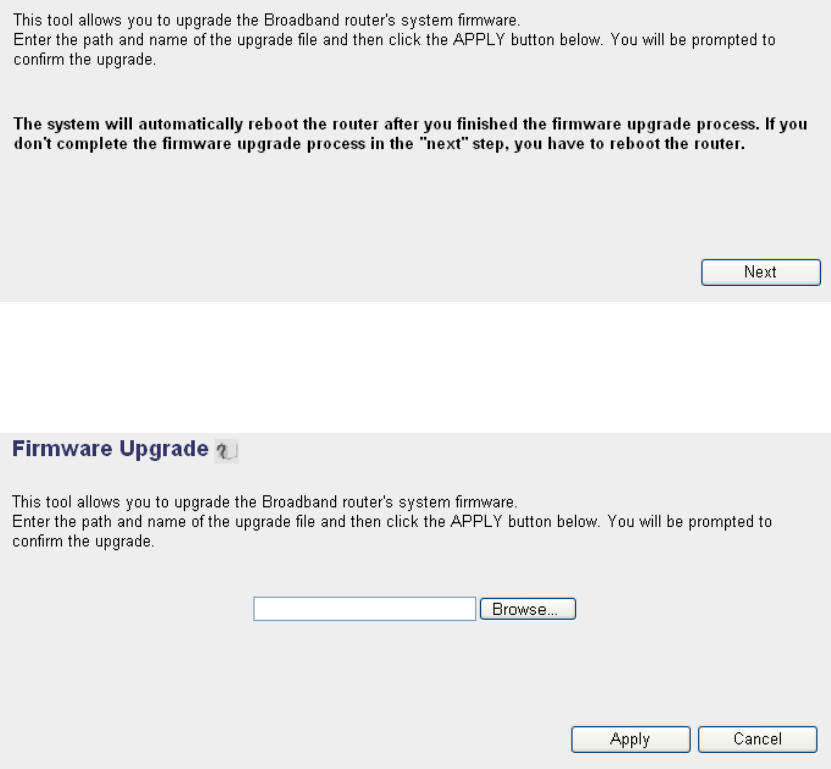Click the bold line starting "don't complete"

click(379, 144)
